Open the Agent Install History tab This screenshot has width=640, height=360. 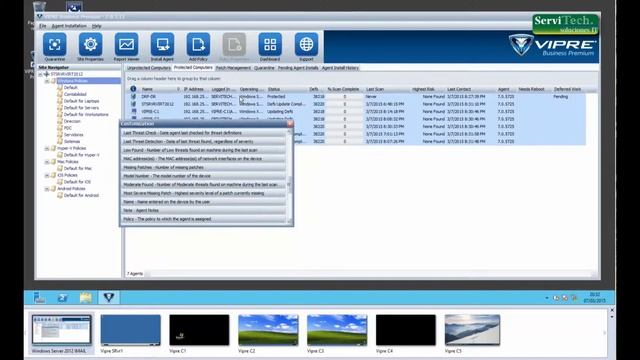340,68
